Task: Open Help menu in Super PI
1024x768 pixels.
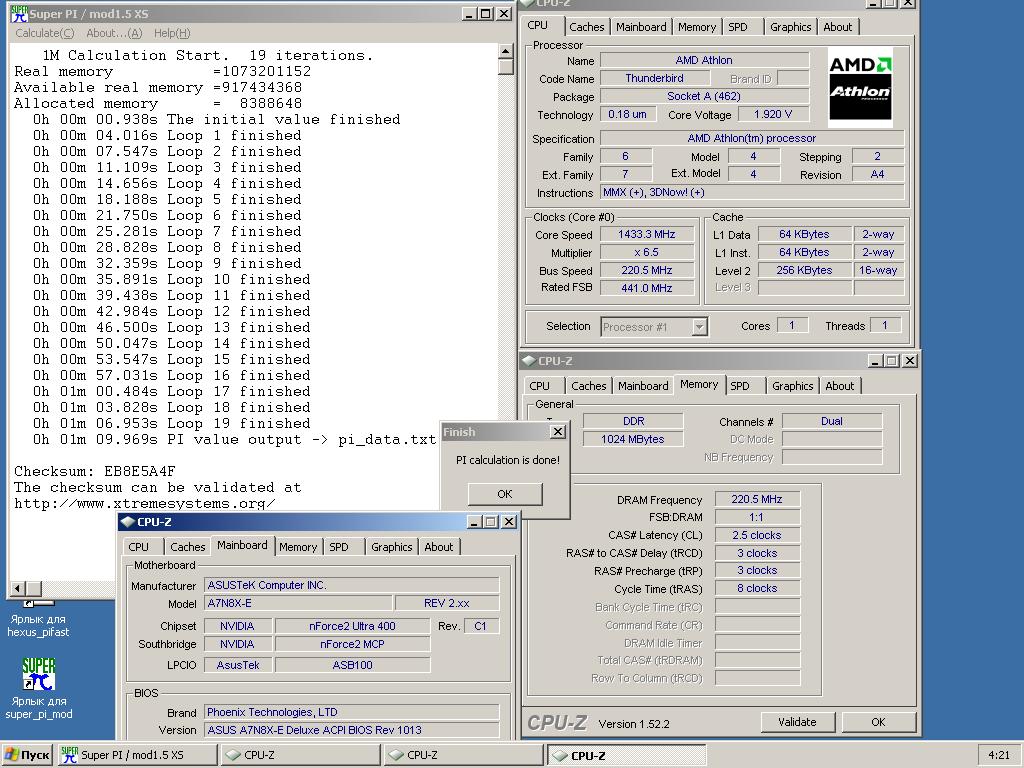Action: click(x=172, y=33)
